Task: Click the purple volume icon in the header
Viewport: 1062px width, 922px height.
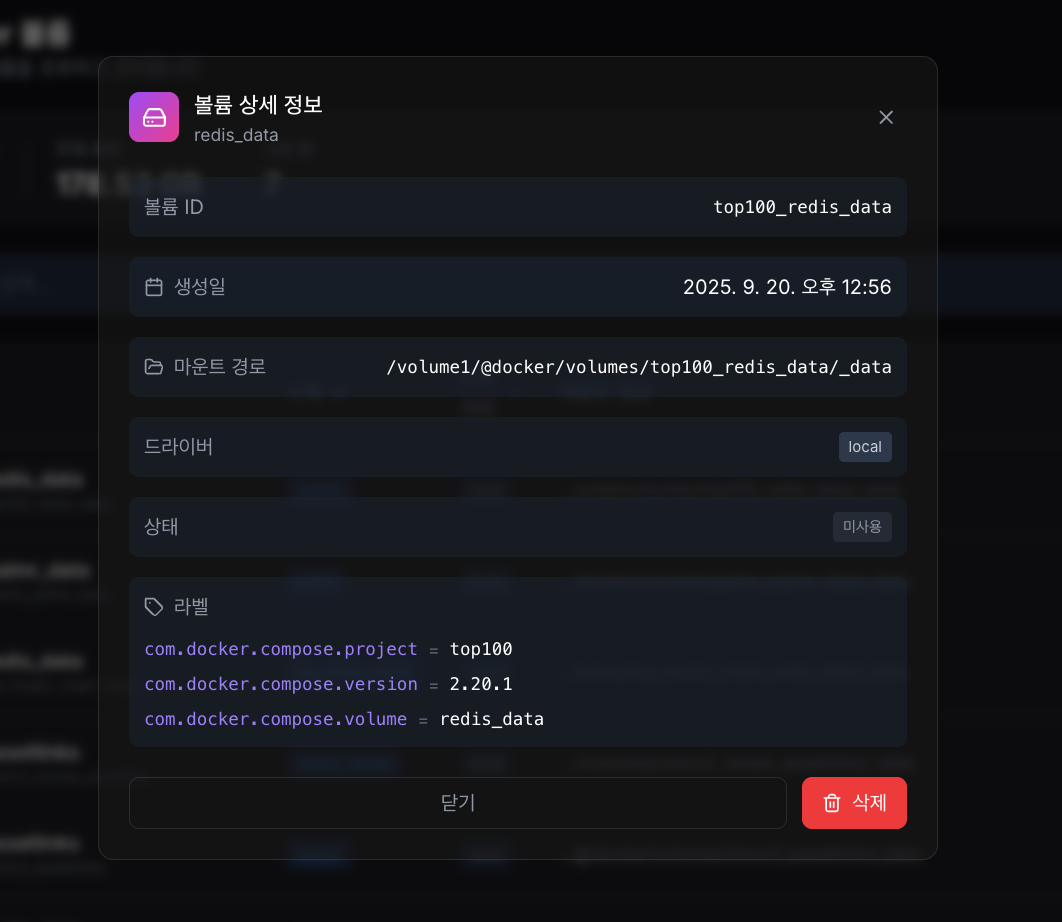Action: 154,117
